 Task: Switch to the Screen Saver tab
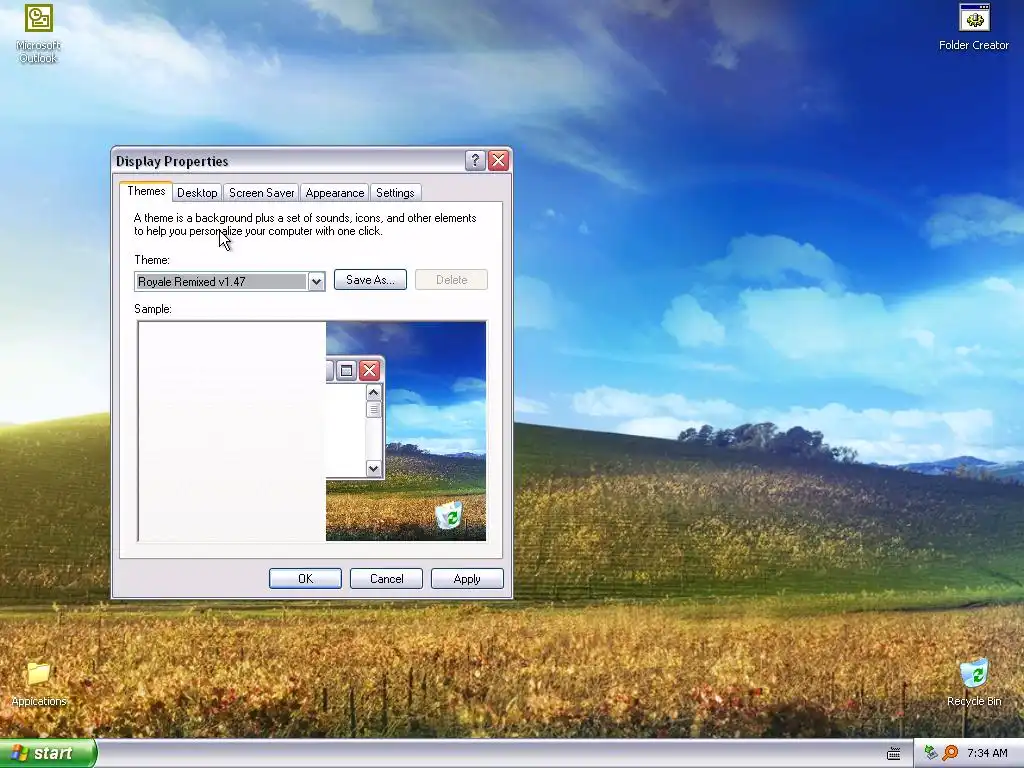[261, 193]
